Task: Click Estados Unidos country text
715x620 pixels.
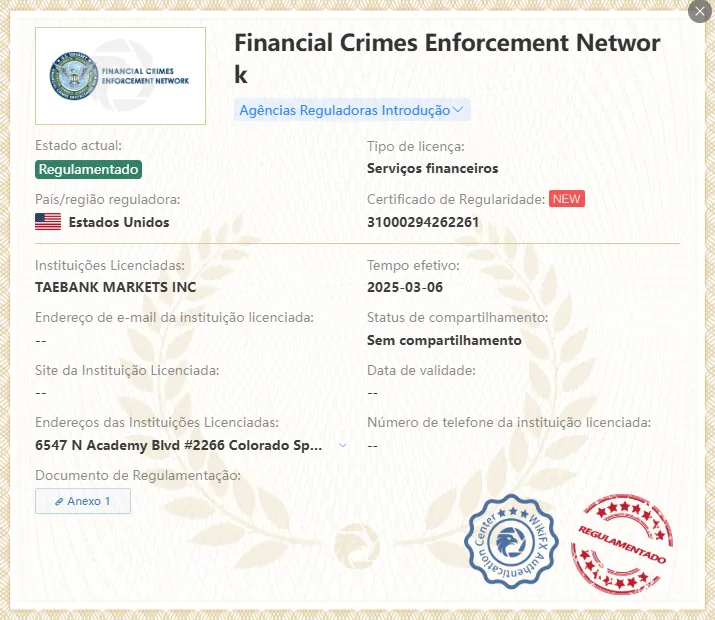Action: (119, 222)
